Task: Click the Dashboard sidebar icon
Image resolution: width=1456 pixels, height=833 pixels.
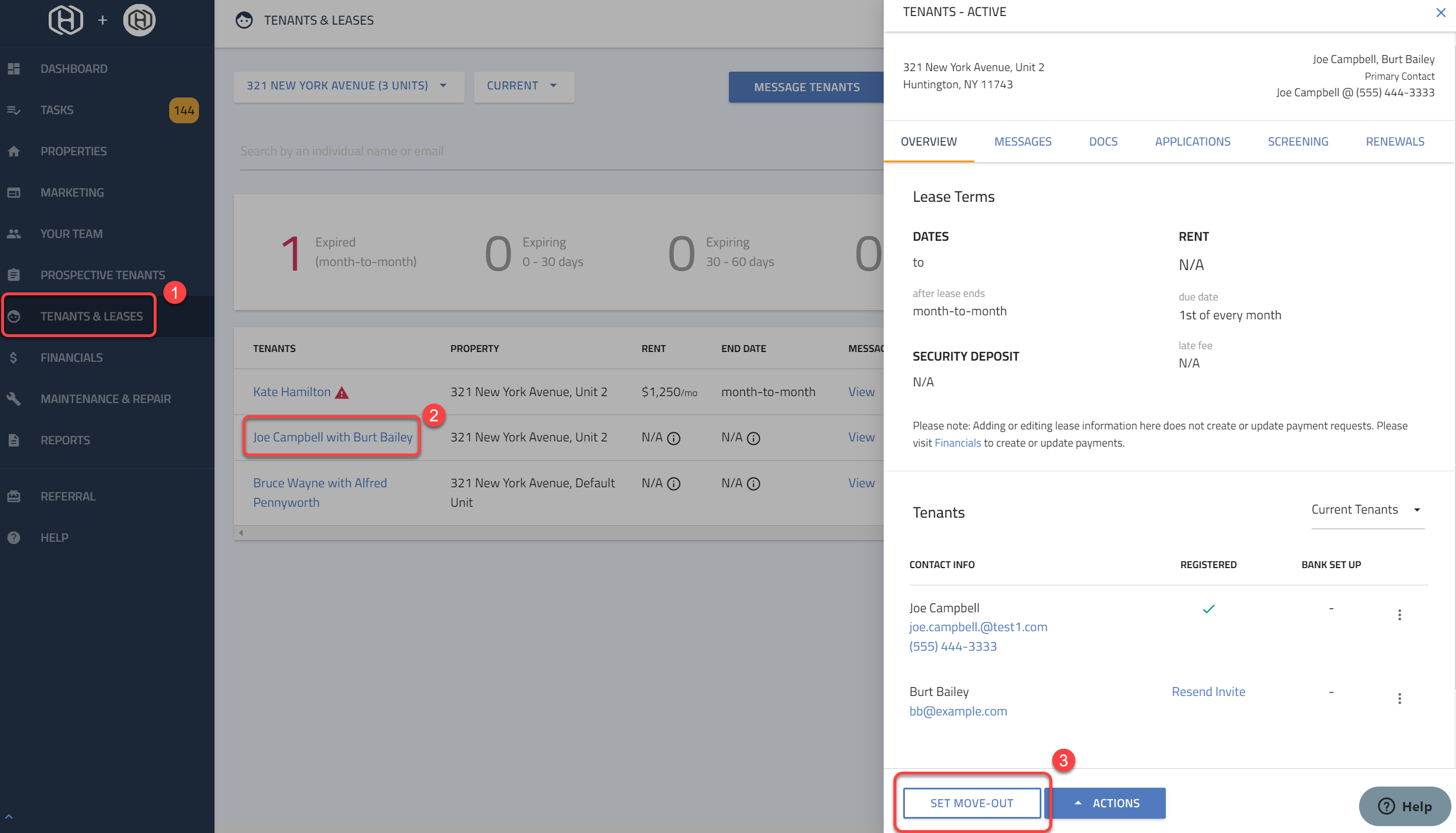Action: [14, 69]
